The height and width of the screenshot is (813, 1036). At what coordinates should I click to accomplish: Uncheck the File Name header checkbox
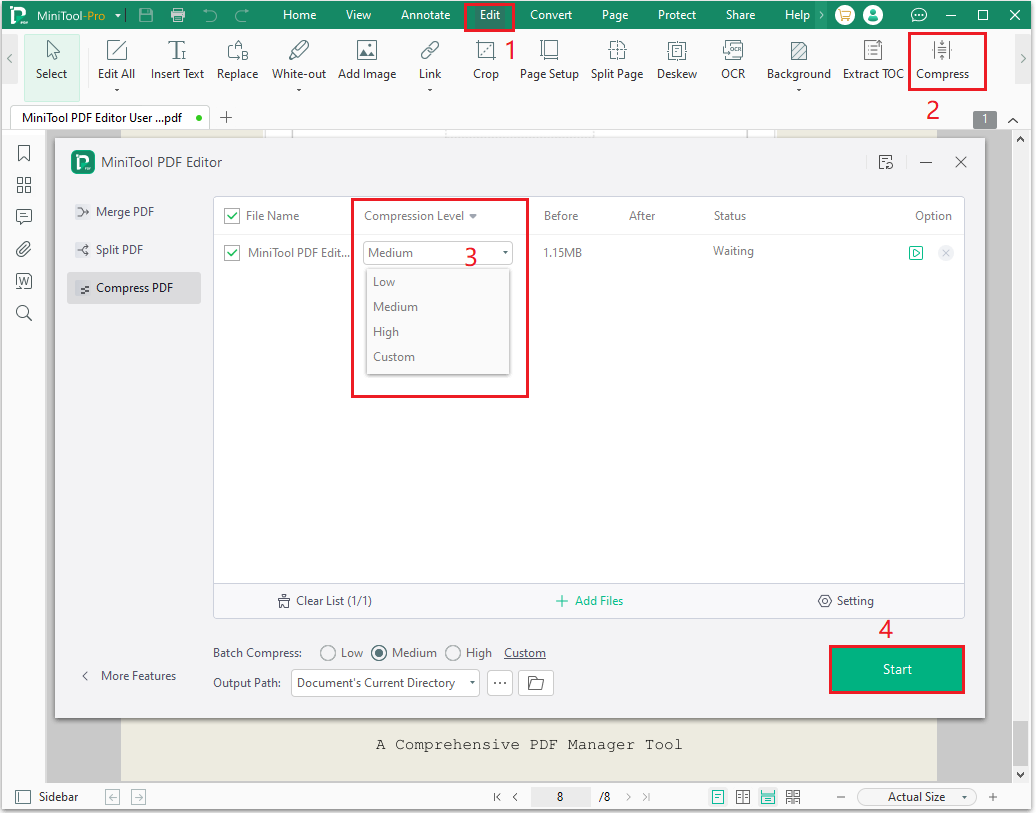tap(232, 215)
